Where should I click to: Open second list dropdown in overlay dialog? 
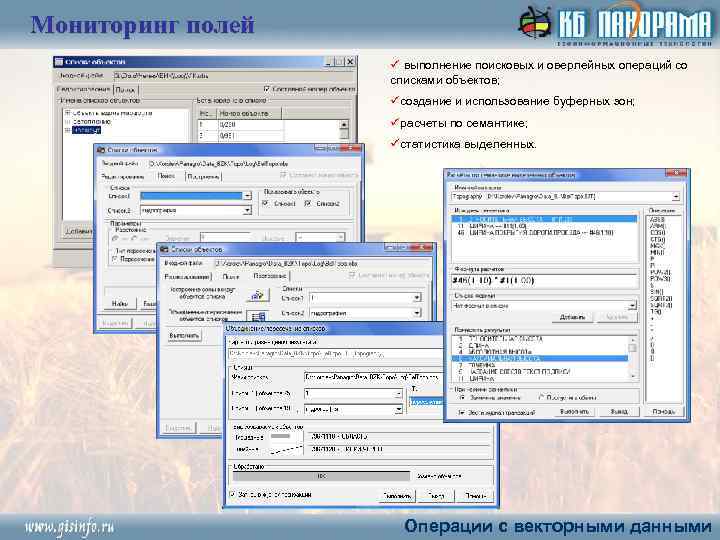click(398, 409)
